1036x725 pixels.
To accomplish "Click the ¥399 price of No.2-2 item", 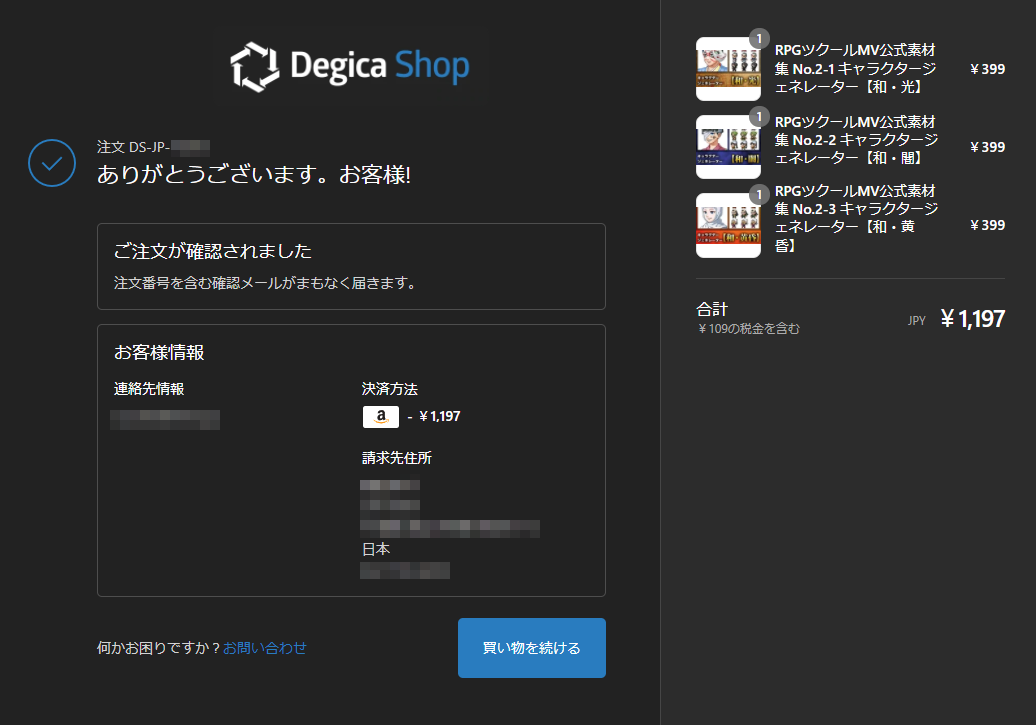I will pyautogui.click(x=987, y=147).
